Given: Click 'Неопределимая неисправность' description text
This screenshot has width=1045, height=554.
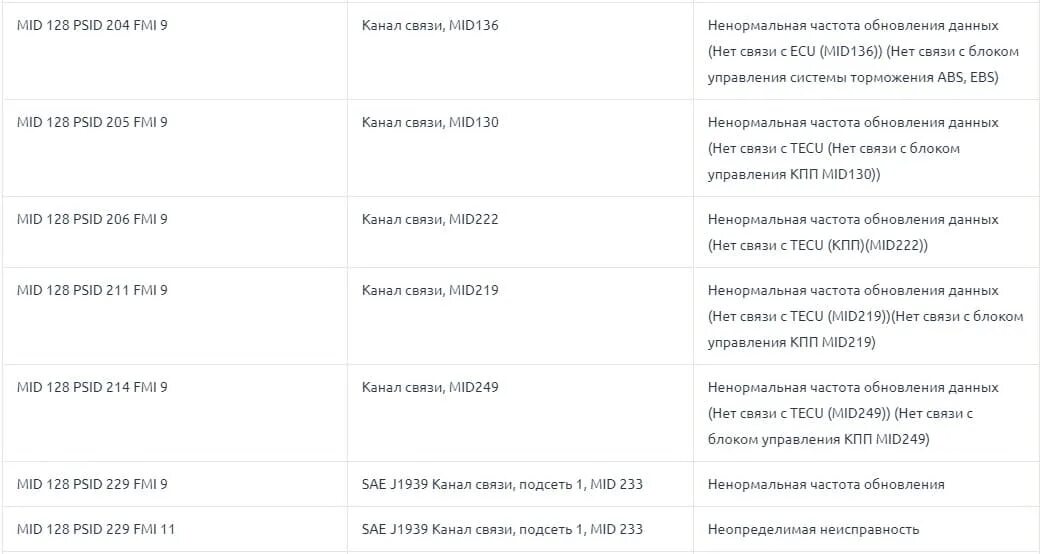Looking at the screenshot, I should click(x=813, y=529).
